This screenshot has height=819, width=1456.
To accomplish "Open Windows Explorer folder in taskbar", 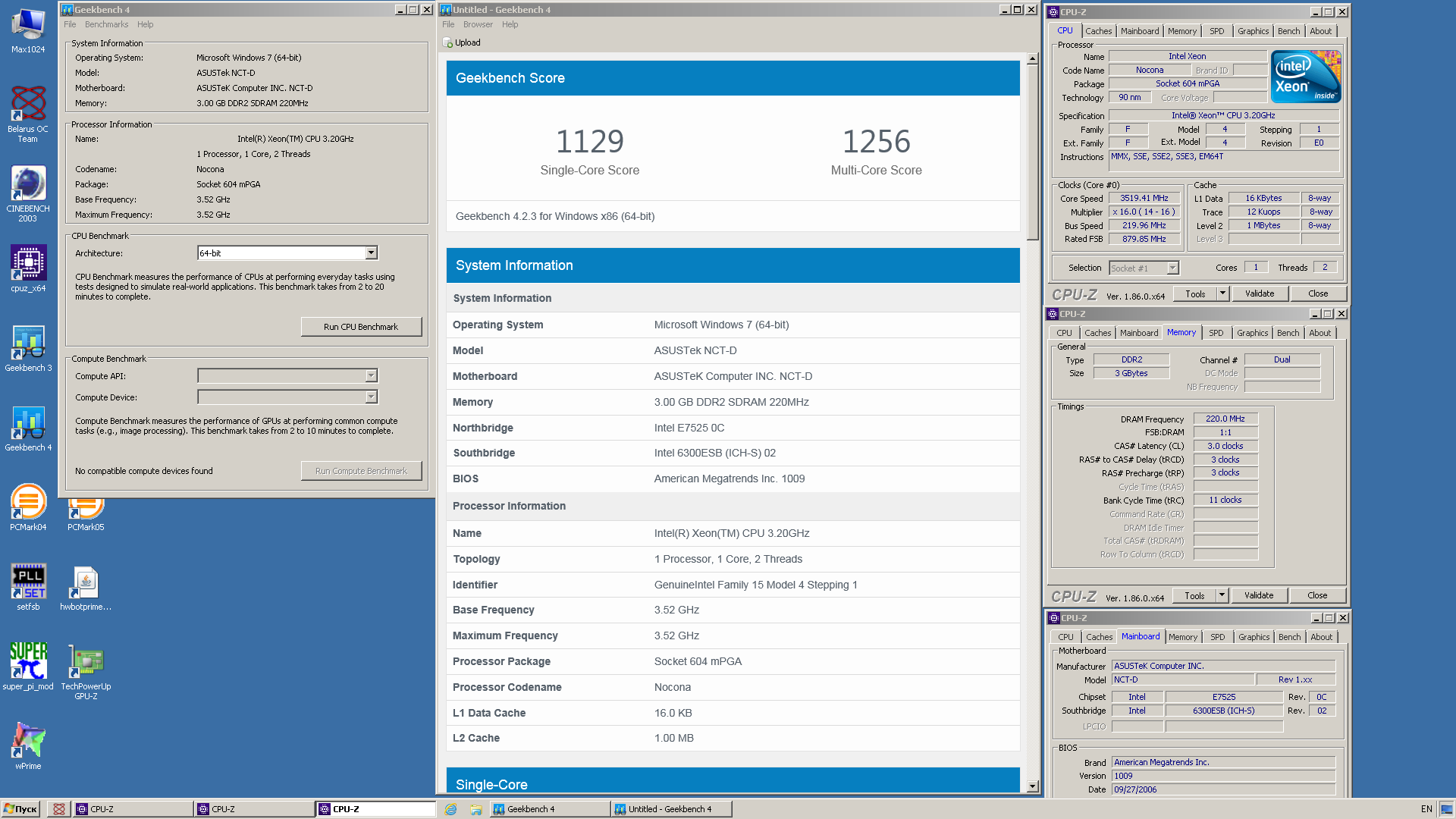I will [475, 809].
